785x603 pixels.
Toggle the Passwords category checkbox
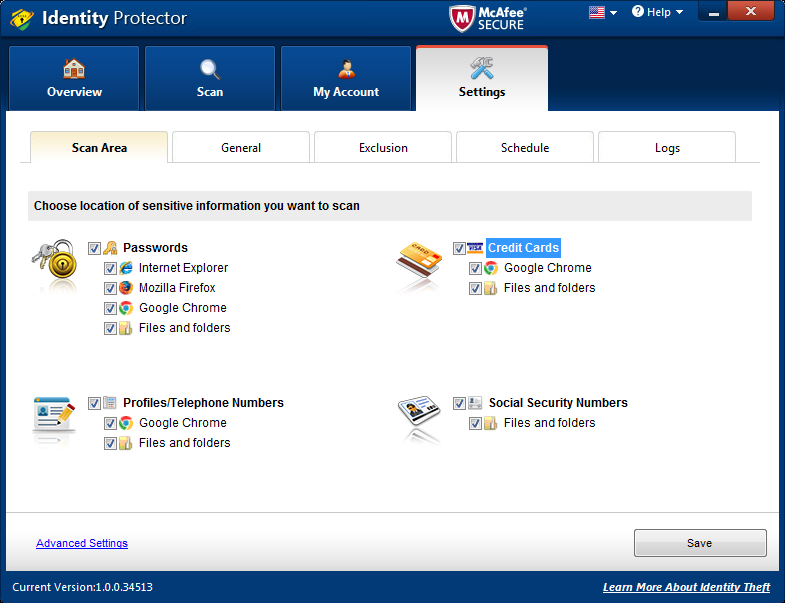point(94,248)
